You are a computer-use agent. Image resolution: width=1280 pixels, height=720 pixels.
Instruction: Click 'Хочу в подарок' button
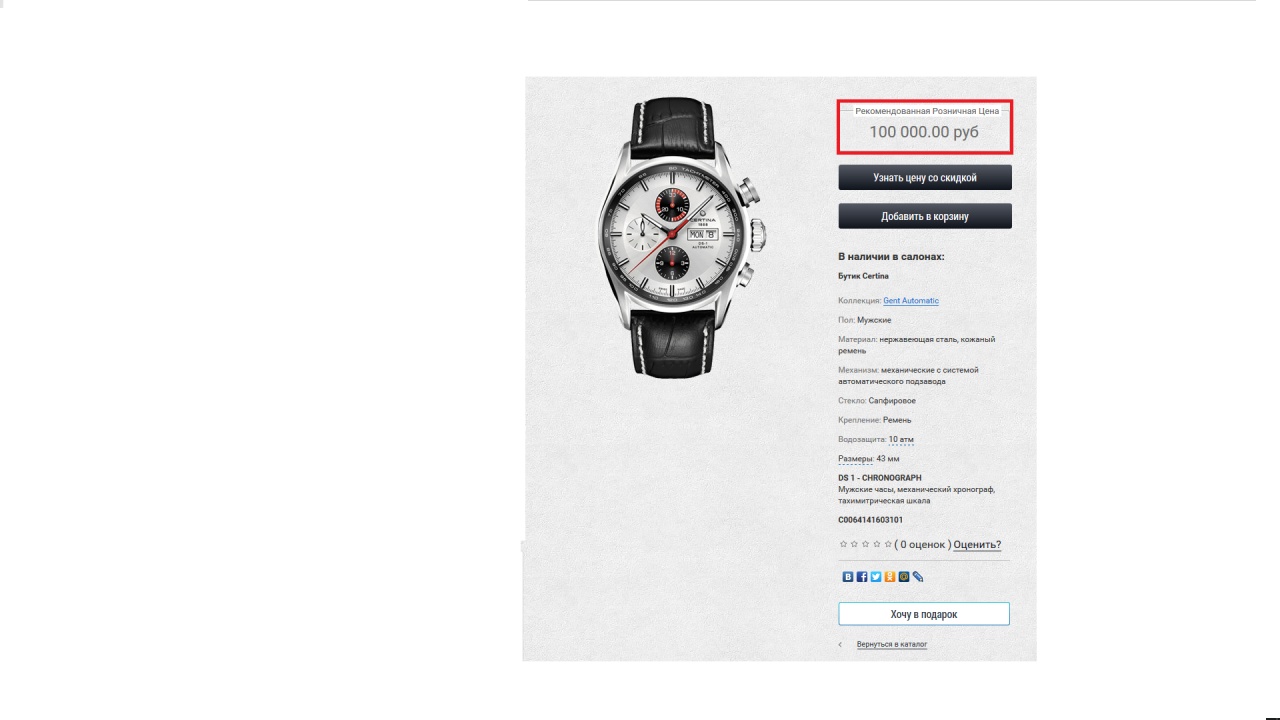924,614
